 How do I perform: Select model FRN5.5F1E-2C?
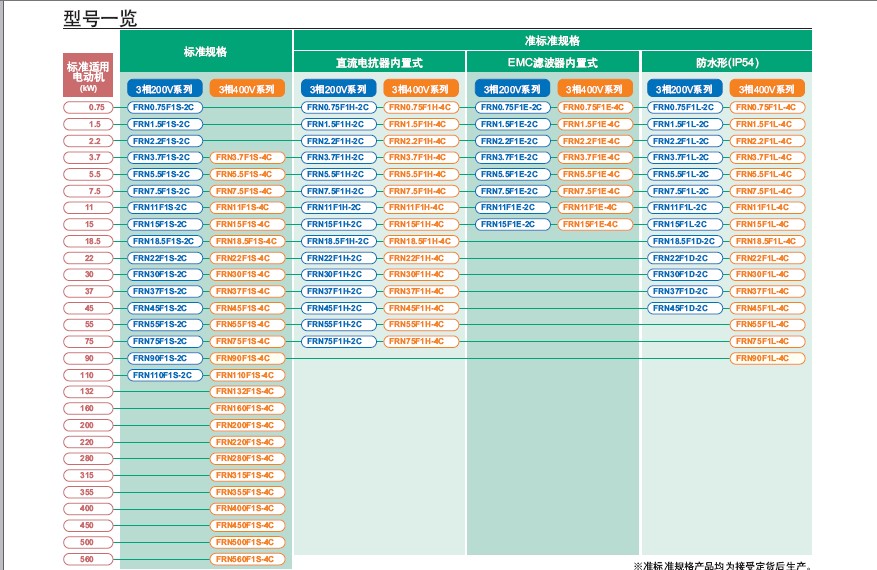[513, 175]
